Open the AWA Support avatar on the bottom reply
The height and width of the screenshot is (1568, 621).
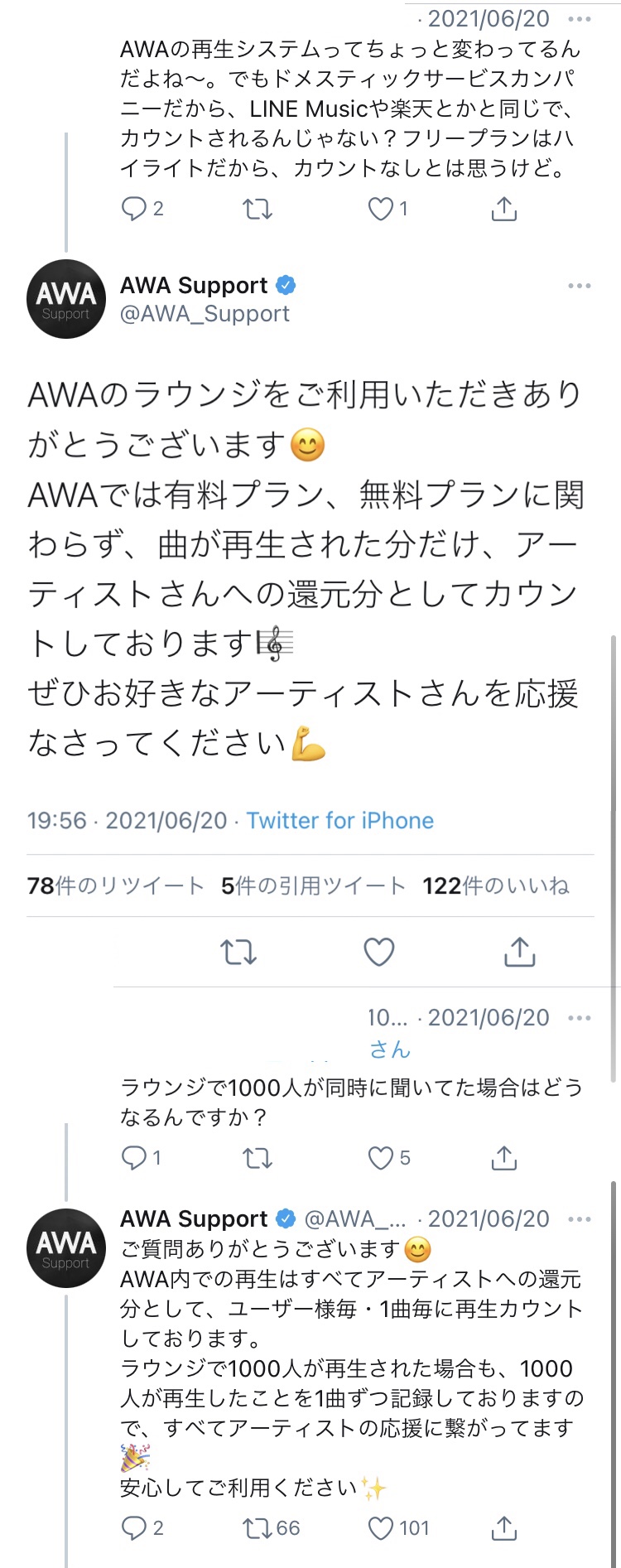pyautogui.click(x=66, y=1247)
